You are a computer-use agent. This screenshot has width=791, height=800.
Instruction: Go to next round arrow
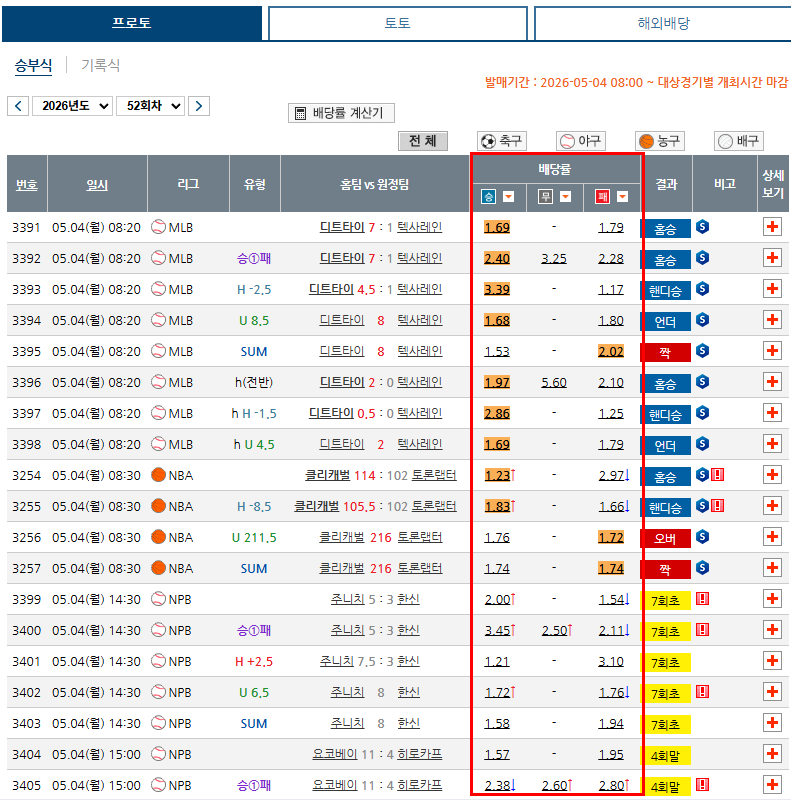pos(199,106)
